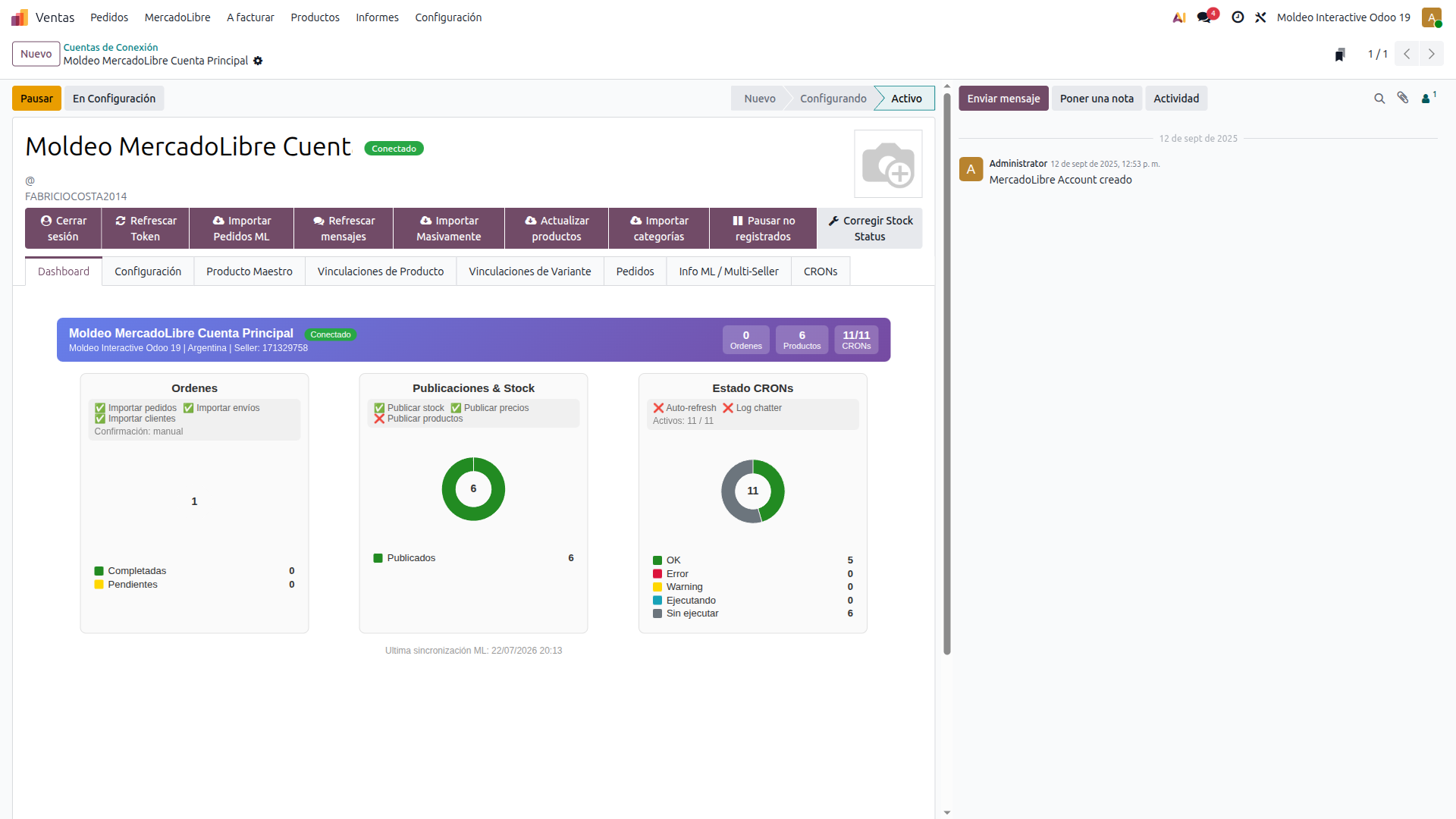The width and height of the screenshot is (1456, 819).
Task: Click Refrescar Token button
Action: point(146,228)
